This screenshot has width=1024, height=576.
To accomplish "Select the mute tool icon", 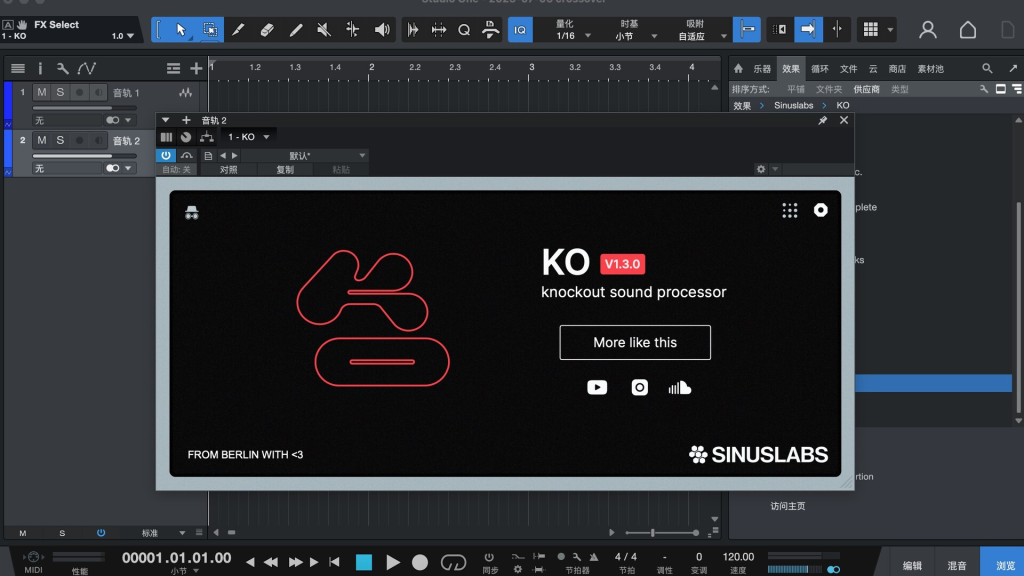I will pyautogui.click(x=324, y=29).
